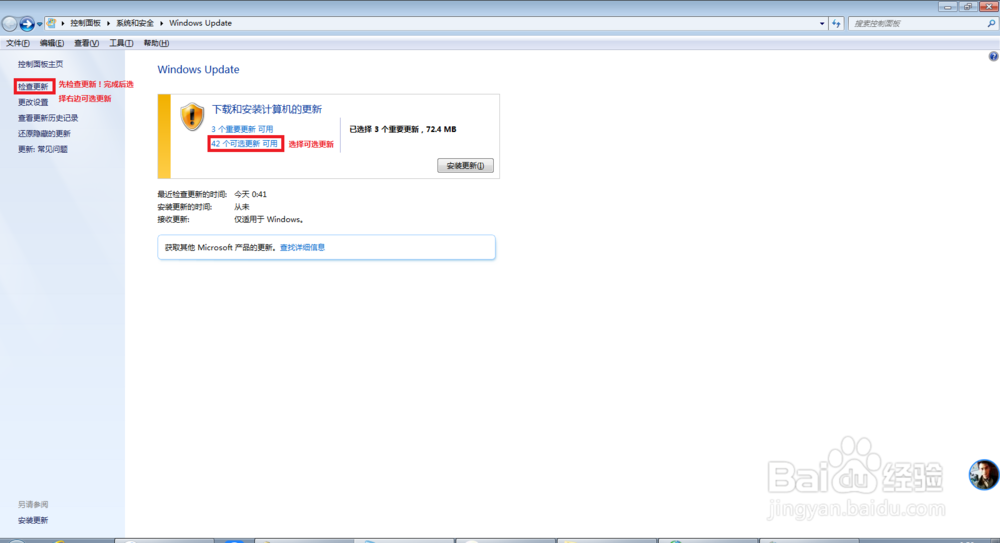Open address bar history dropdown arrow
The image size is (1000, 543).
(x=821, y=24)
